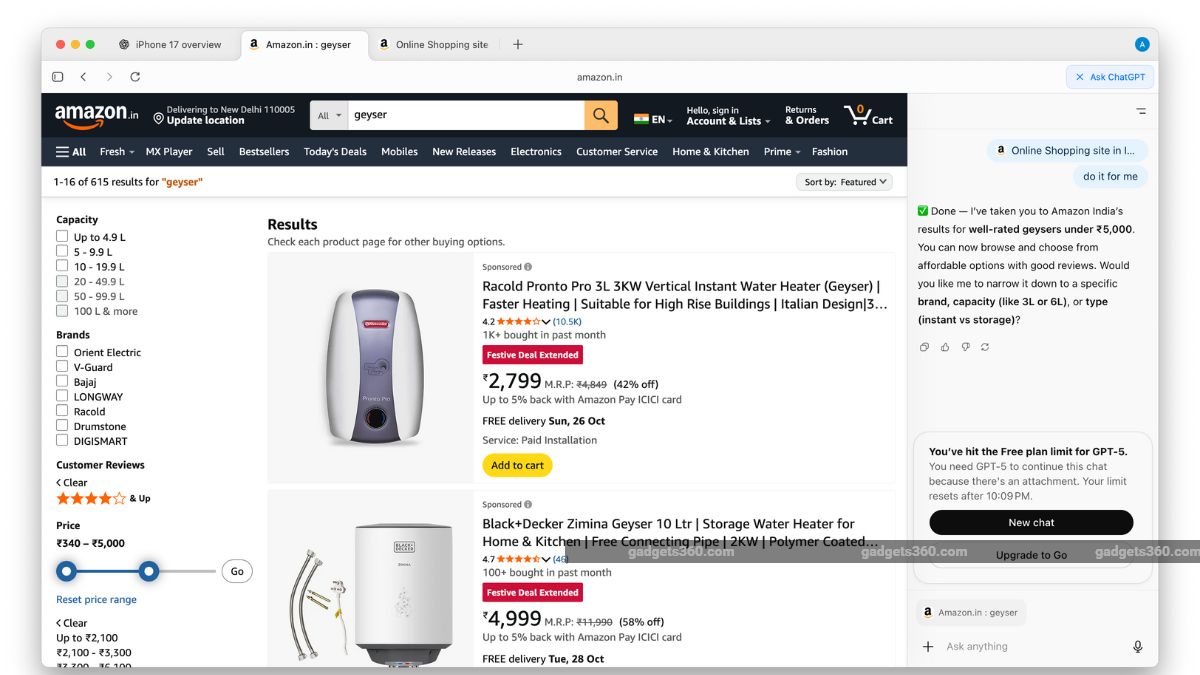
Task: Tick the 10 - 19.9 L capacity checkbox
Action: (62, 267)
